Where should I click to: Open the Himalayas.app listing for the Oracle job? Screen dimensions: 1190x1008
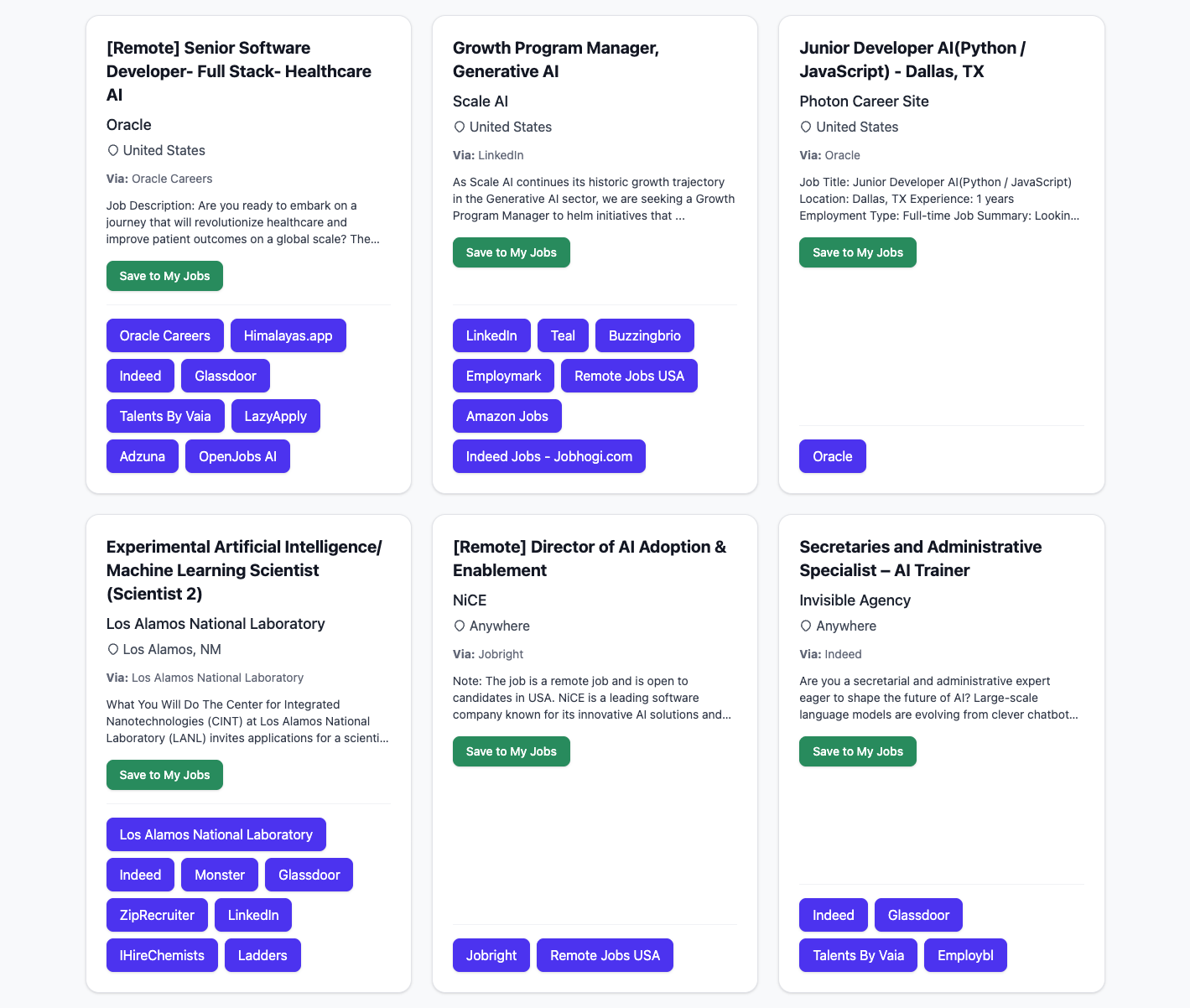point(288,335)
